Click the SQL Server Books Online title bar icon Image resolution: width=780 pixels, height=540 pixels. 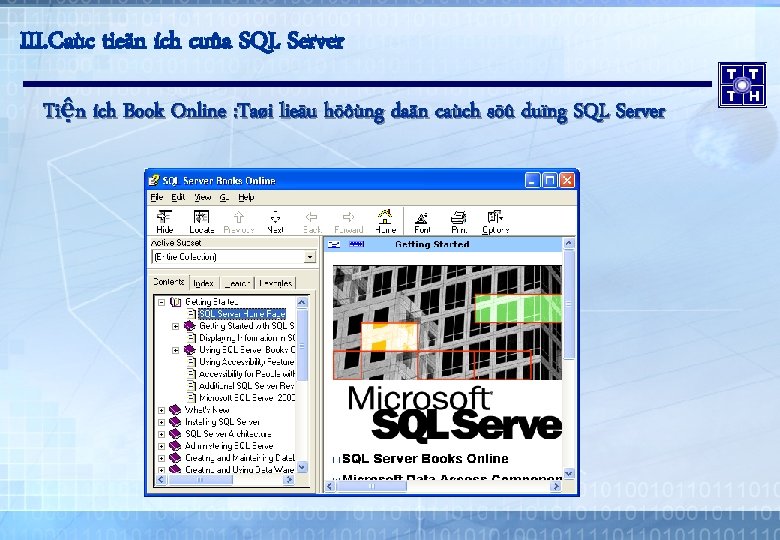click(155, 180)
